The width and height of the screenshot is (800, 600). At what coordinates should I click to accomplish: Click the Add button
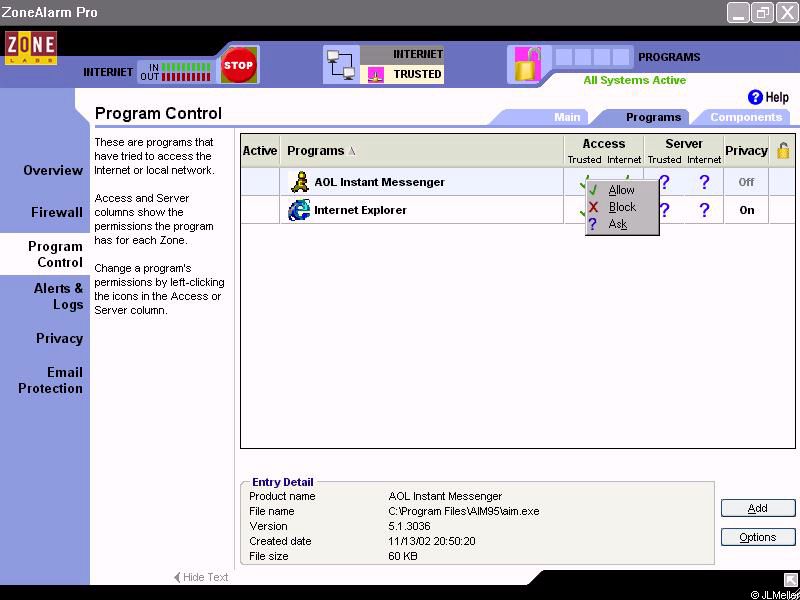(x=758, y=508)
